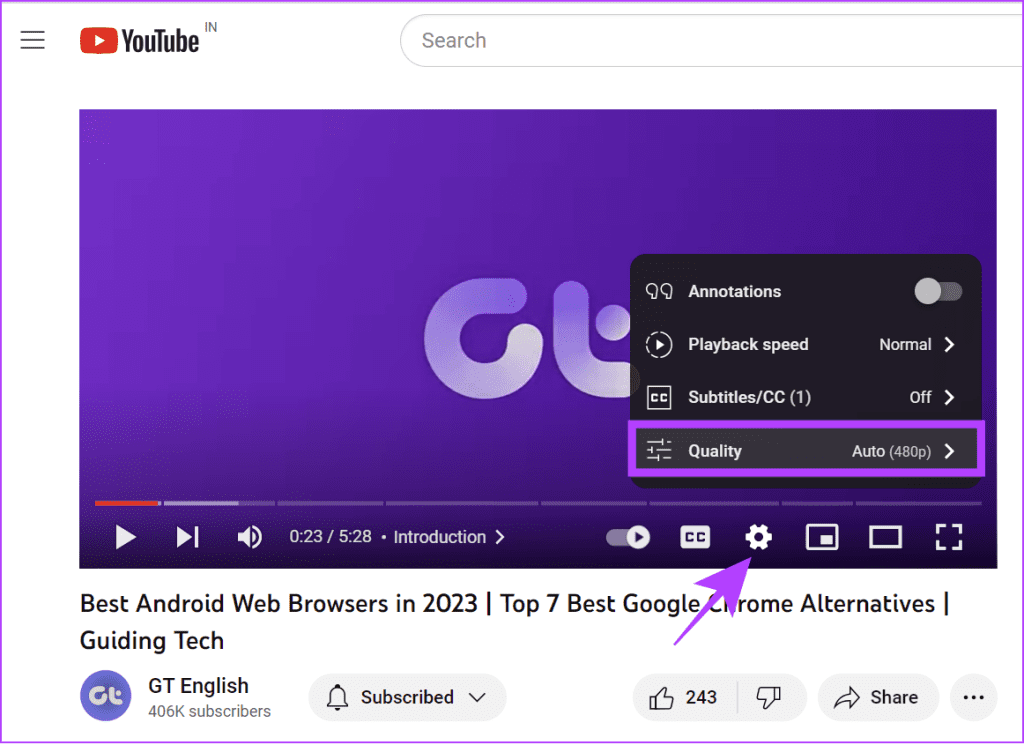
Task: Toggle Autoplay in the player controls
Action: pyautogui.click(x=627, y=537)
